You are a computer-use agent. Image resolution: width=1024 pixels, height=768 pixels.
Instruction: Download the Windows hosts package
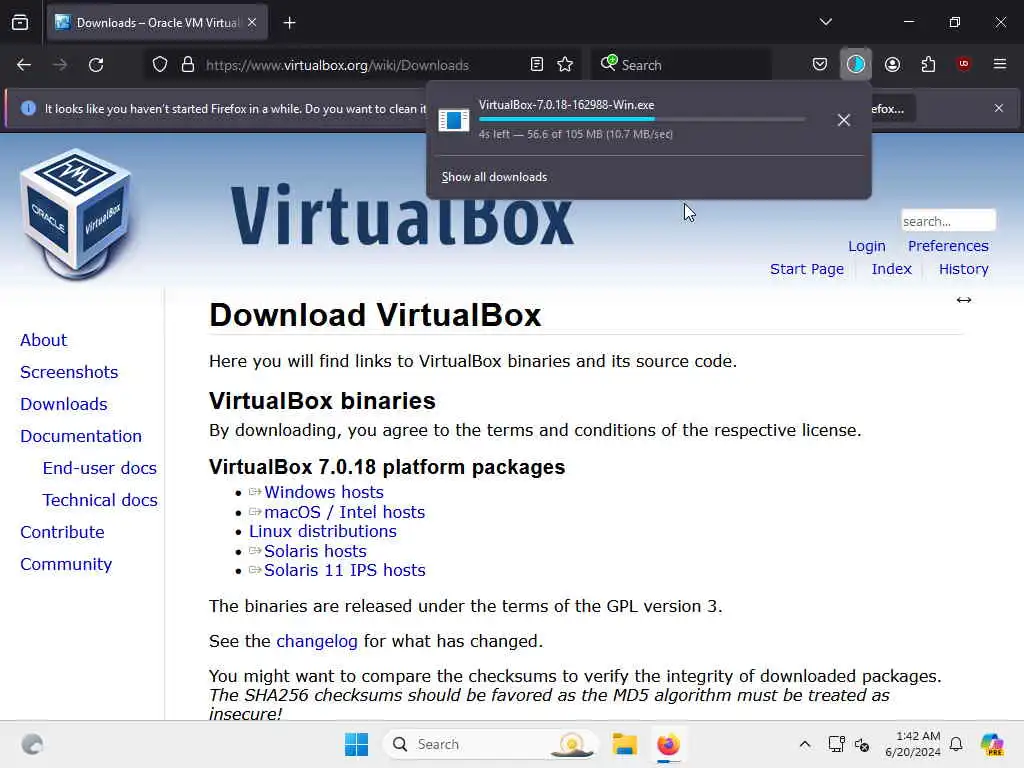click(324, 492)
